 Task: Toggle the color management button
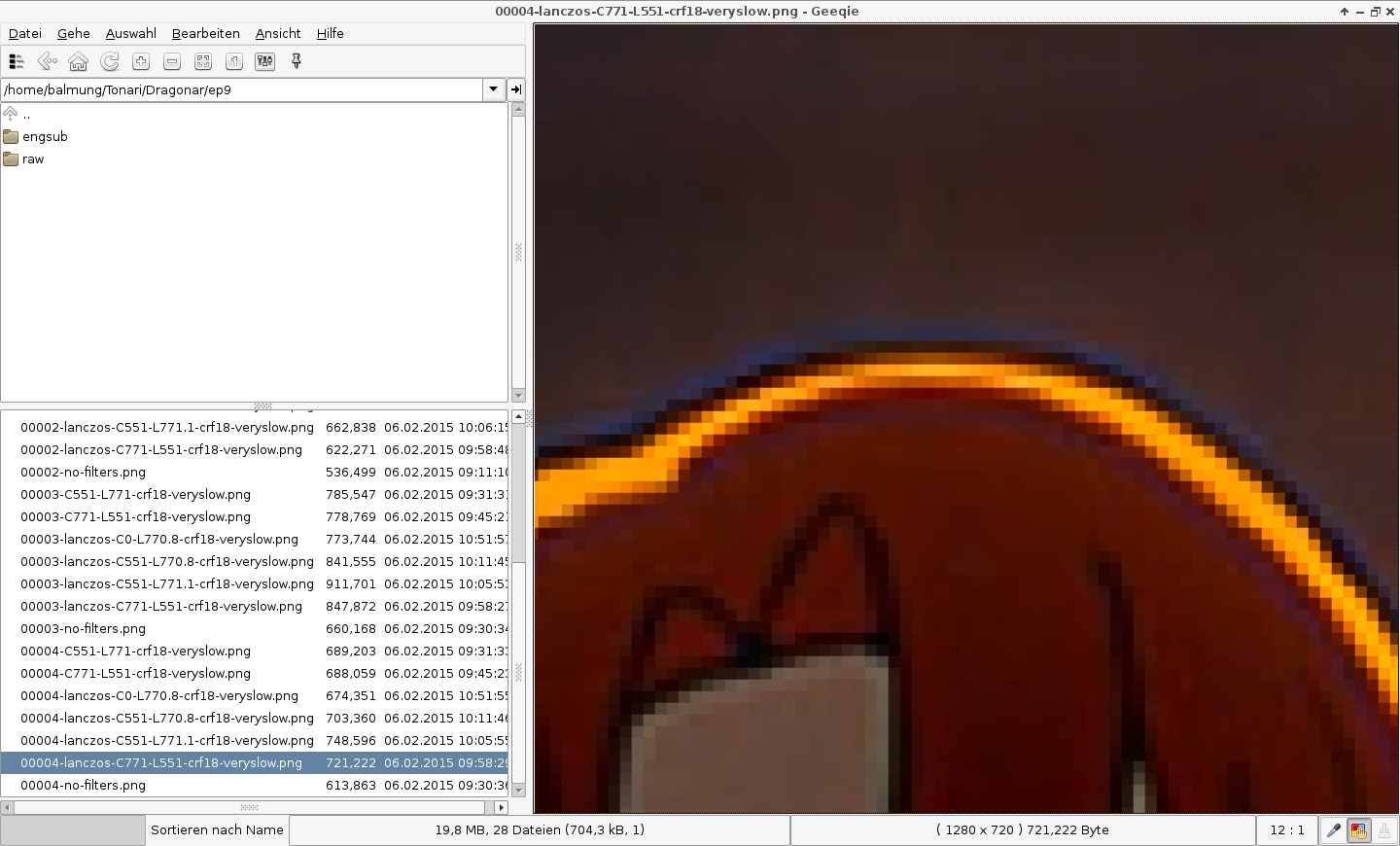1359,830
